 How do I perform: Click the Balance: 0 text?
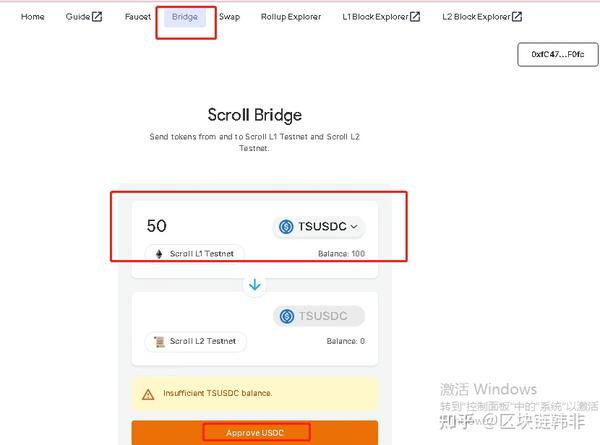(346, 341)
